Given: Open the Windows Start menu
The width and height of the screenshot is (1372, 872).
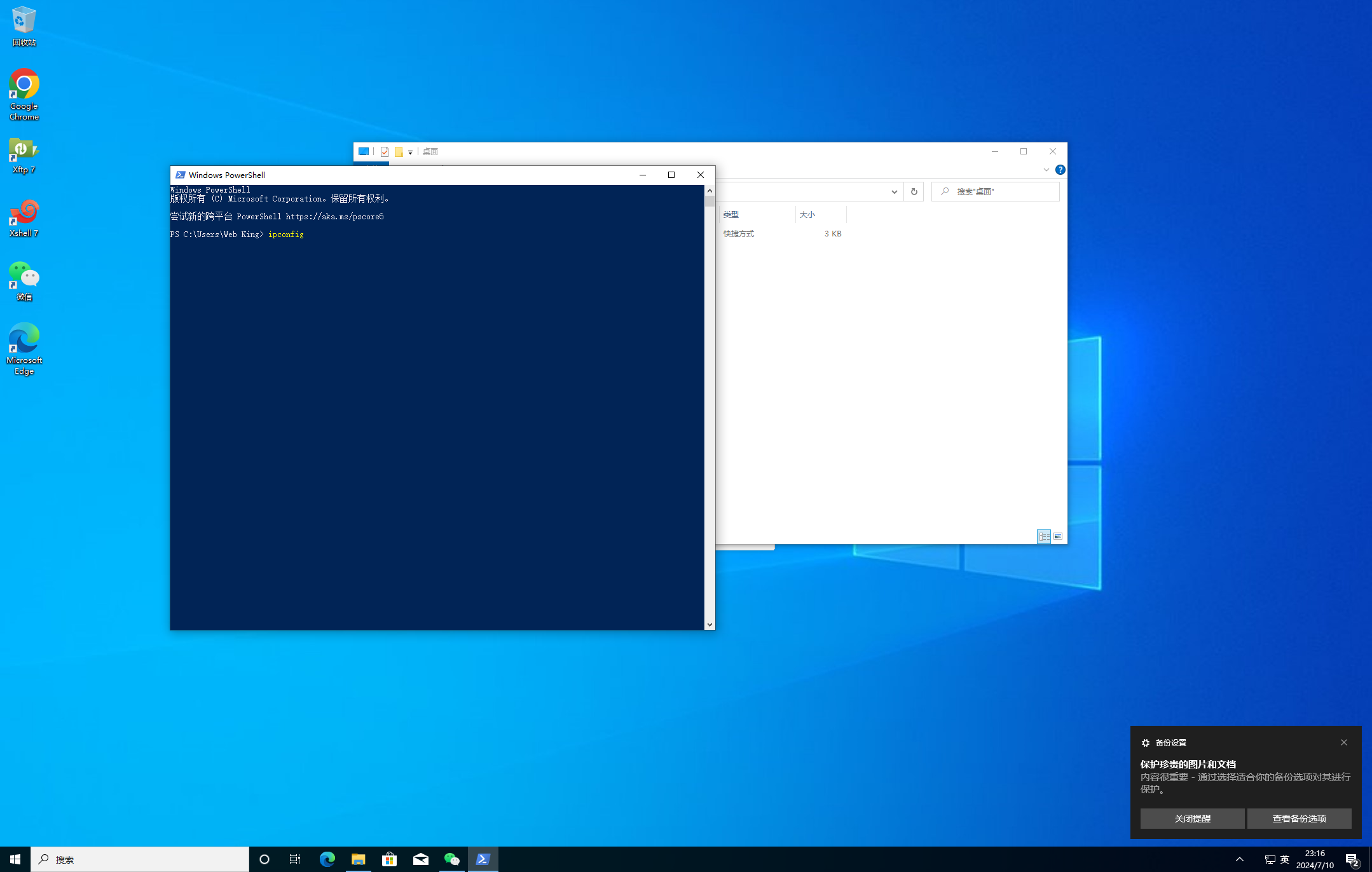Looking at the screenshot, I should tap(15, 859).
